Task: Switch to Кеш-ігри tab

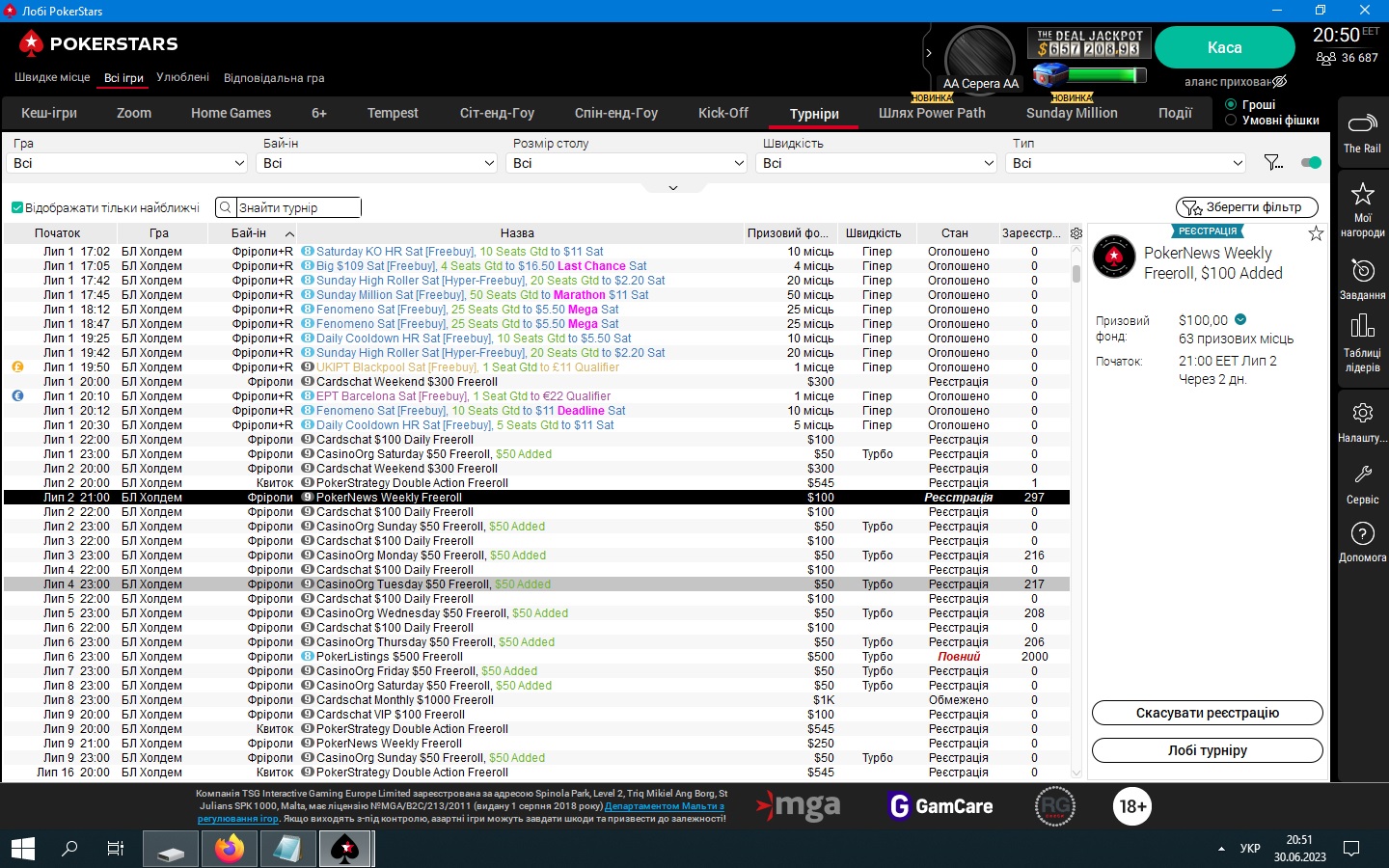Action: (x=49, y=113)
